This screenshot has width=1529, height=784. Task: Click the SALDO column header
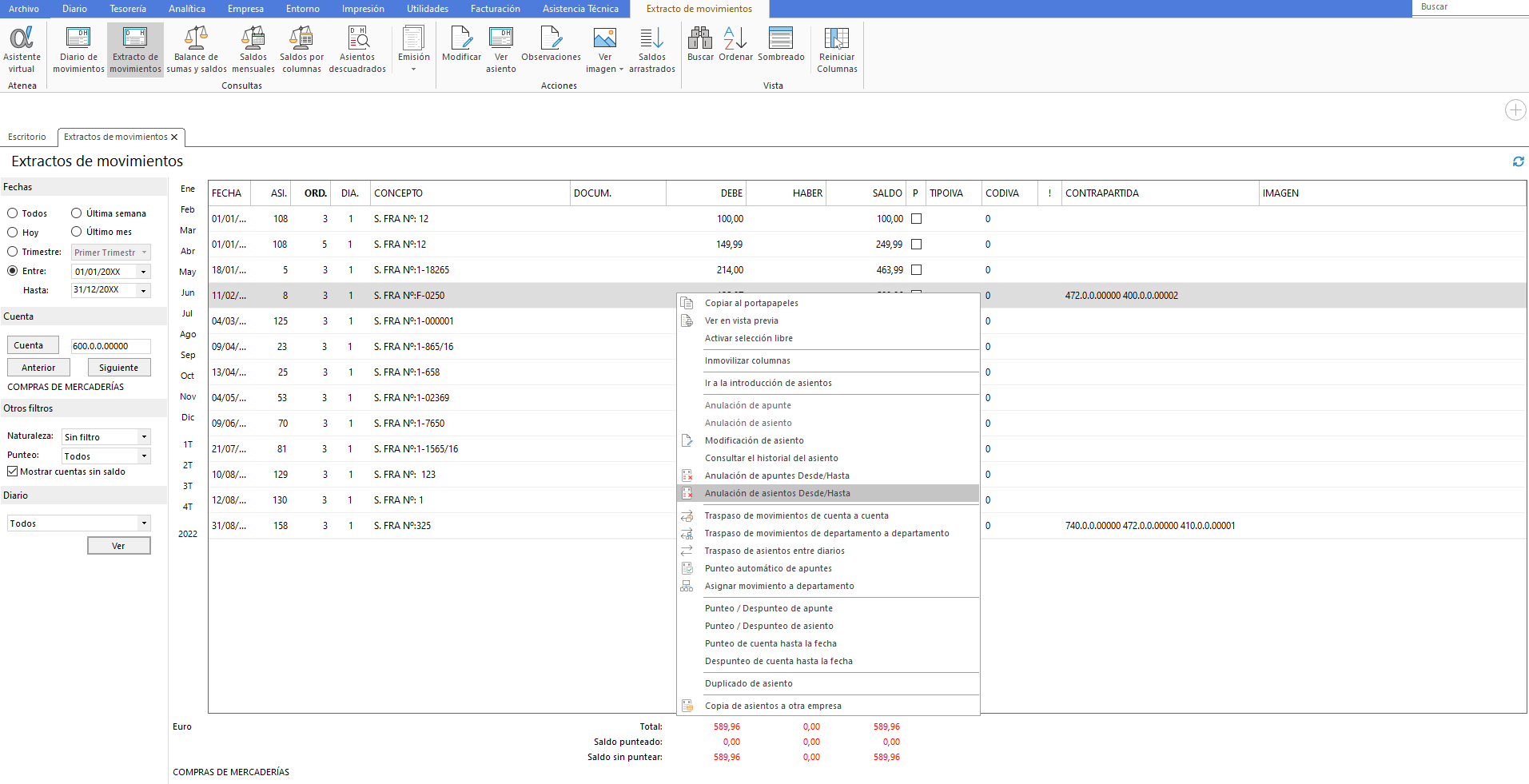[x=866, y=193]
